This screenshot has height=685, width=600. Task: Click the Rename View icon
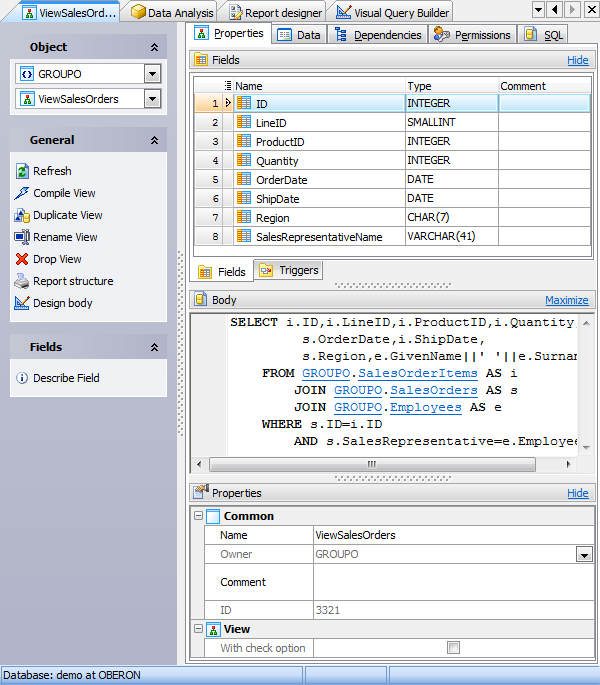coord(22,237)
